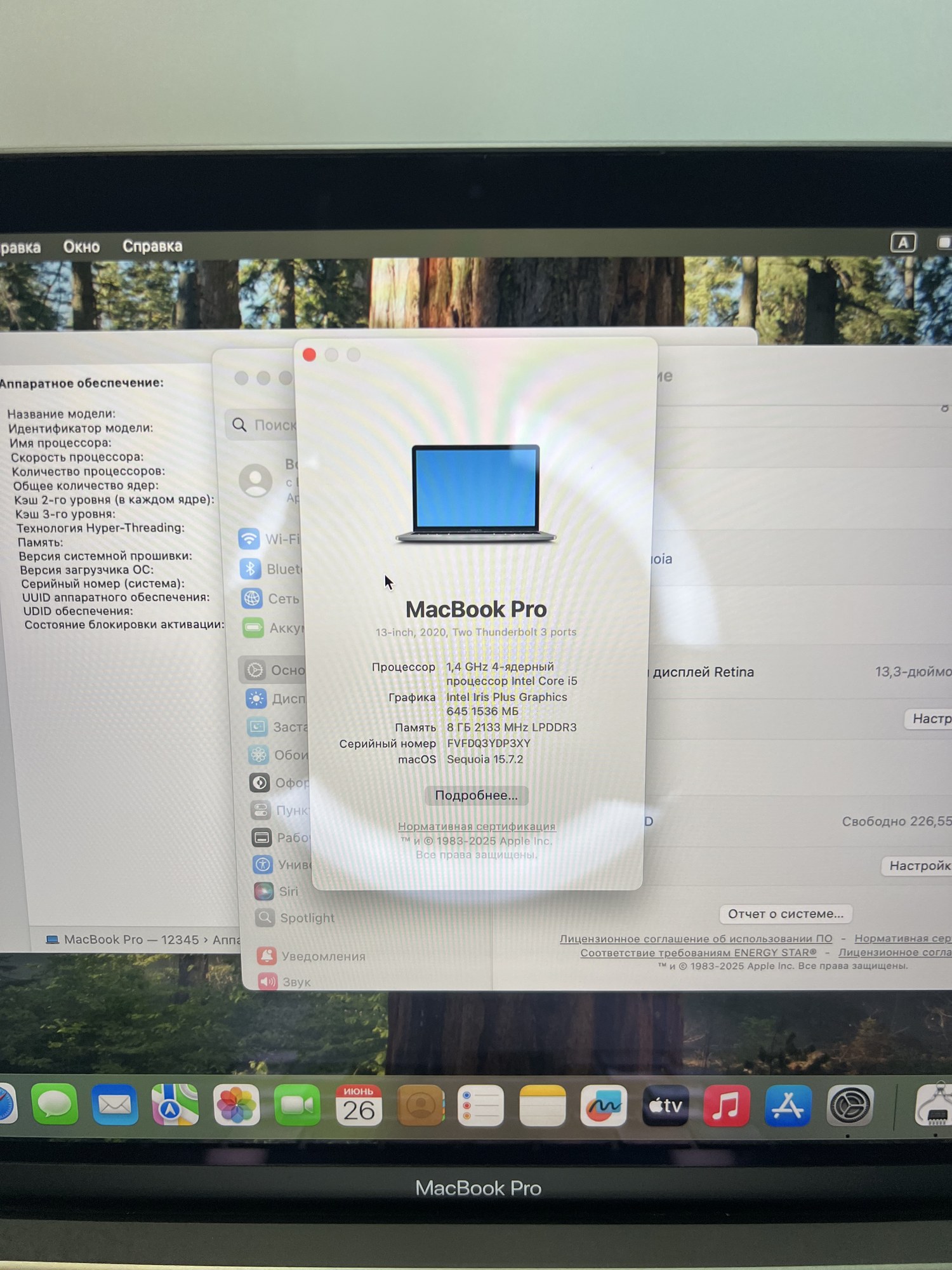The image size is (952, 1270).
Task: Click '8 ГБ 2133 MHz LPDDR3' memory value
Action: 512,727
